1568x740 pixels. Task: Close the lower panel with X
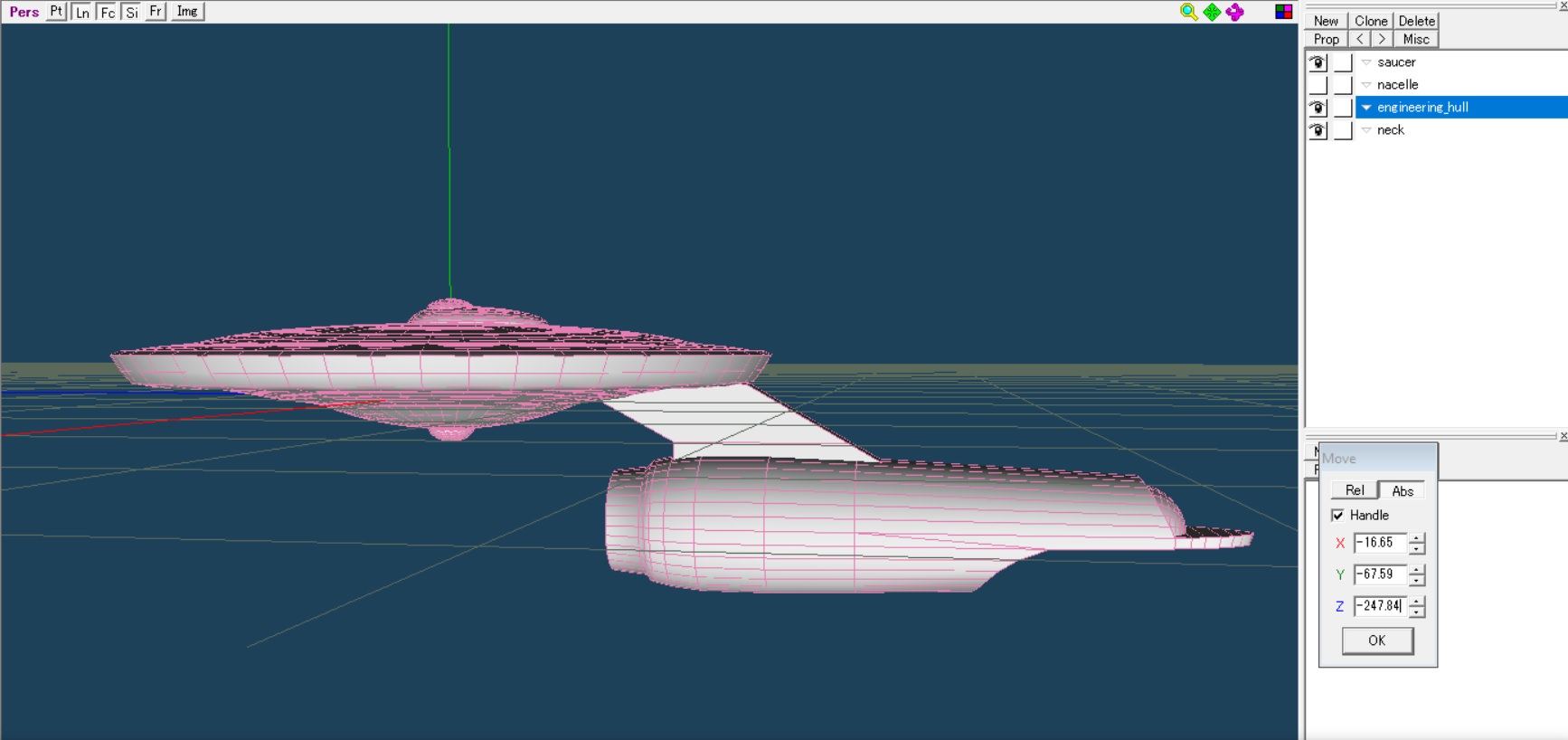[x=1563, y=436]
